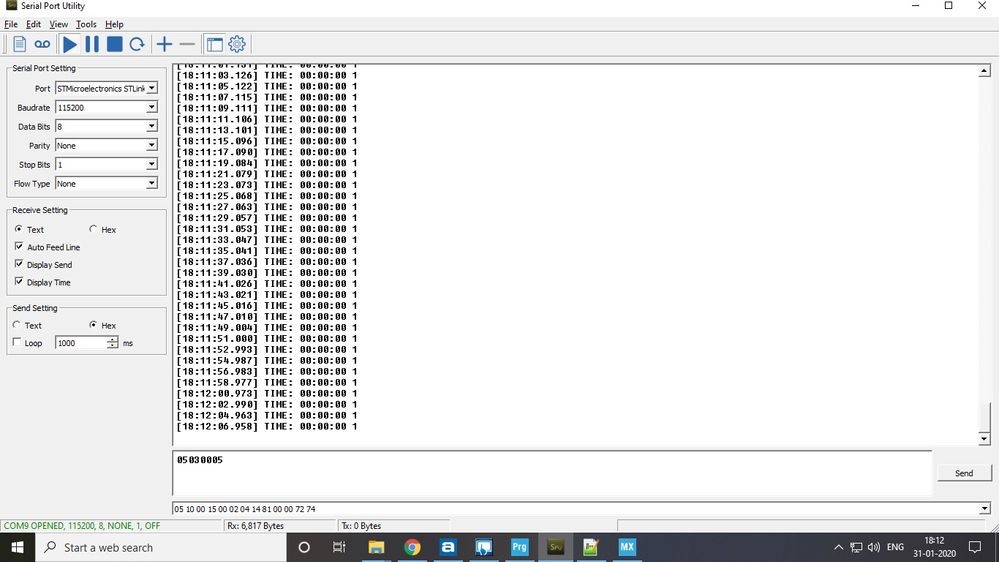999x562 pixels.
Task: Enable the Loop checkbox
Action: point(17,343)
